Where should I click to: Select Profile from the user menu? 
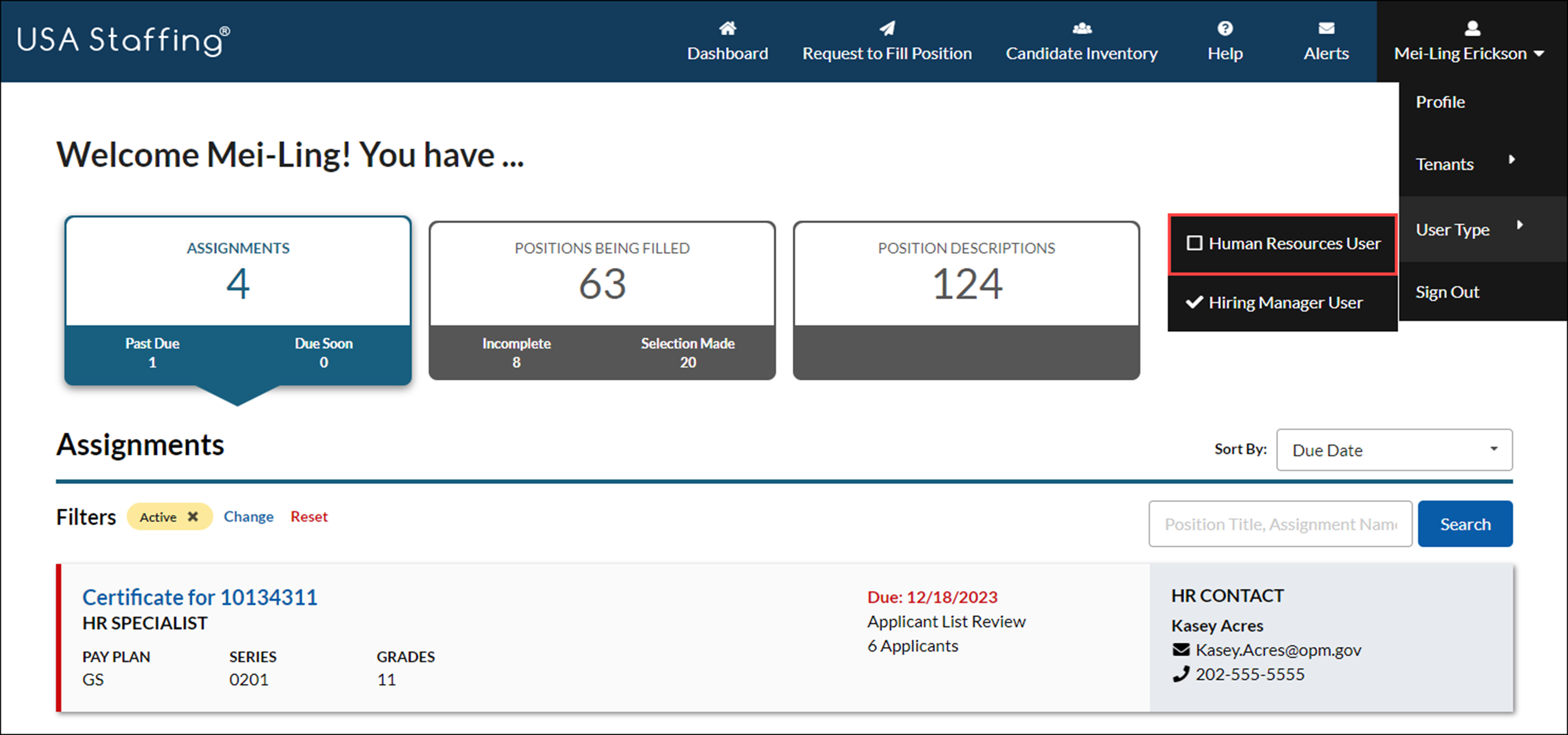(1440, 102)
